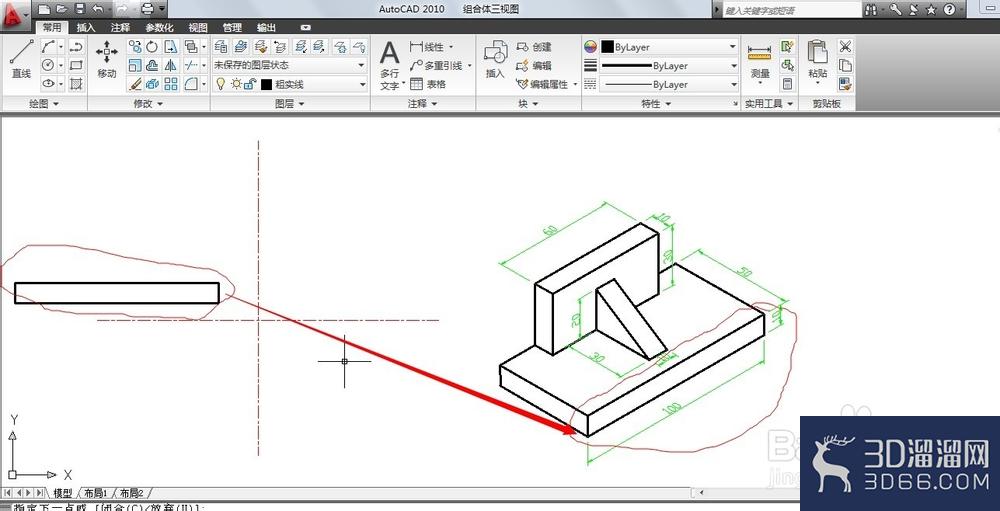1000x511 pixels.
Task: Switch to the 参数化 ribbon tab
Action: click(159, 27)
